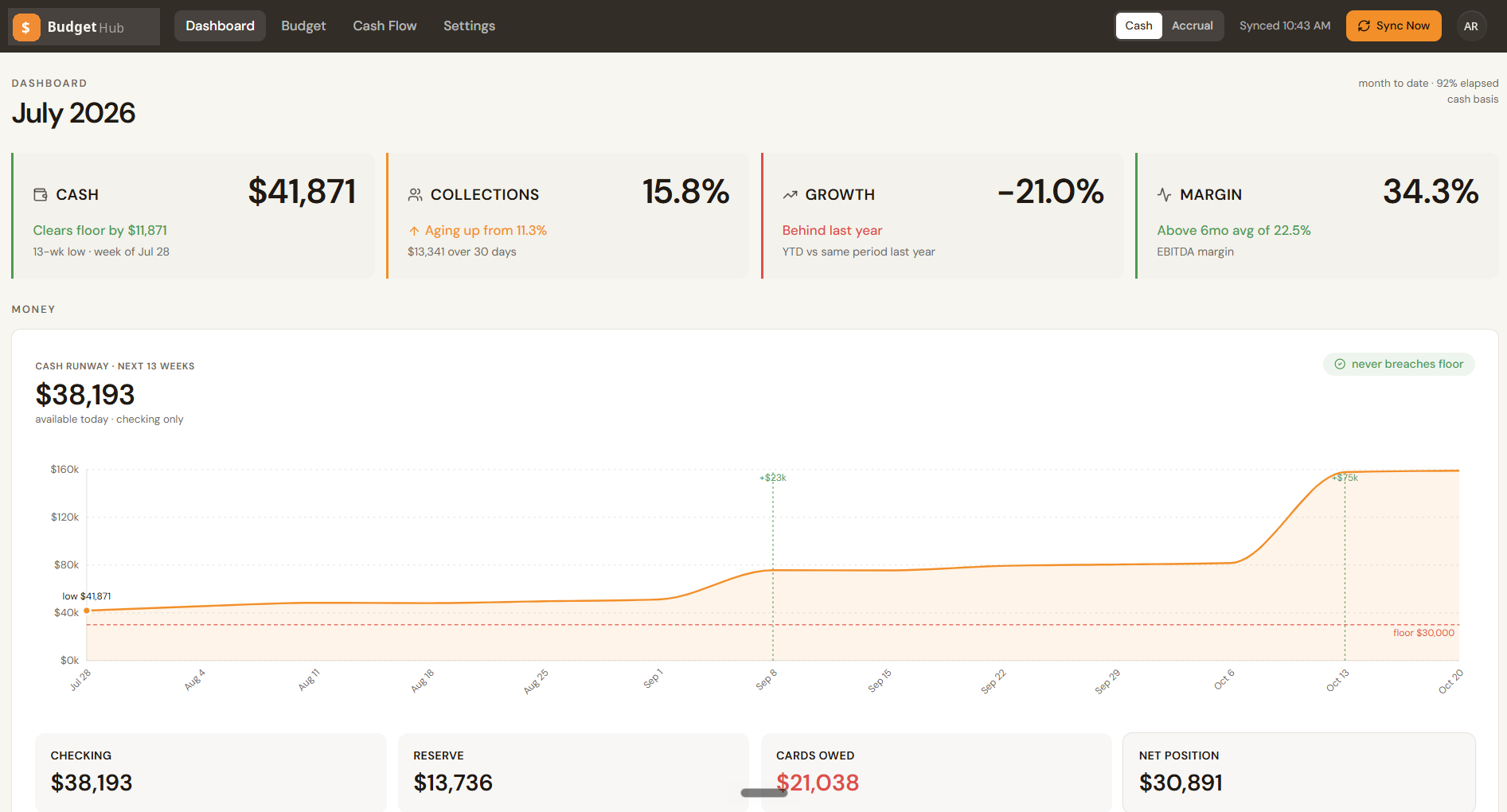Viewport: 1507px width, 812px height.
Task: Click the +$23k marker on the chart
Action: (772, 478)
